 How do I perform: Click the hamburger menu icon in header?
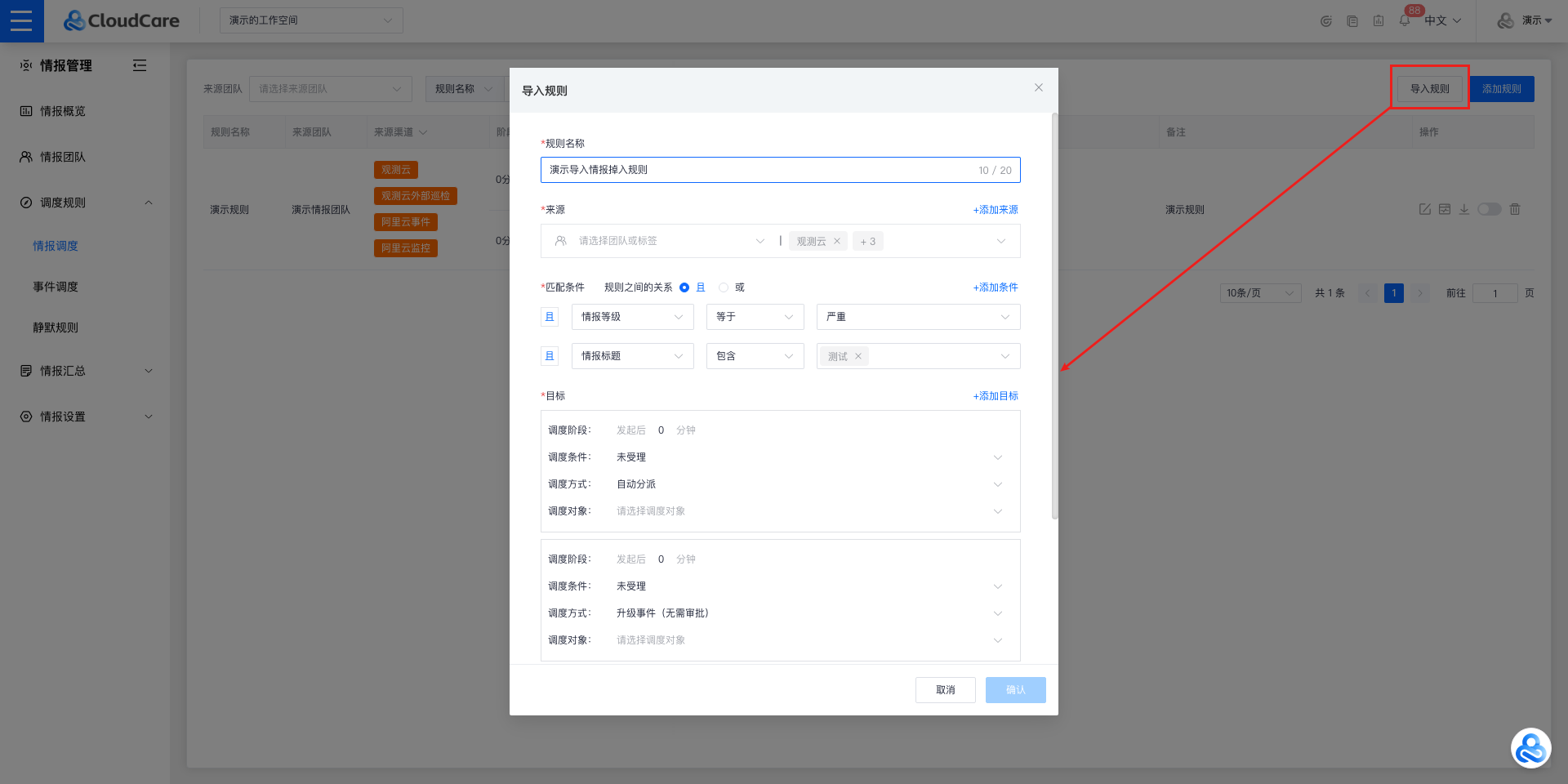click(x=21, y=21)
